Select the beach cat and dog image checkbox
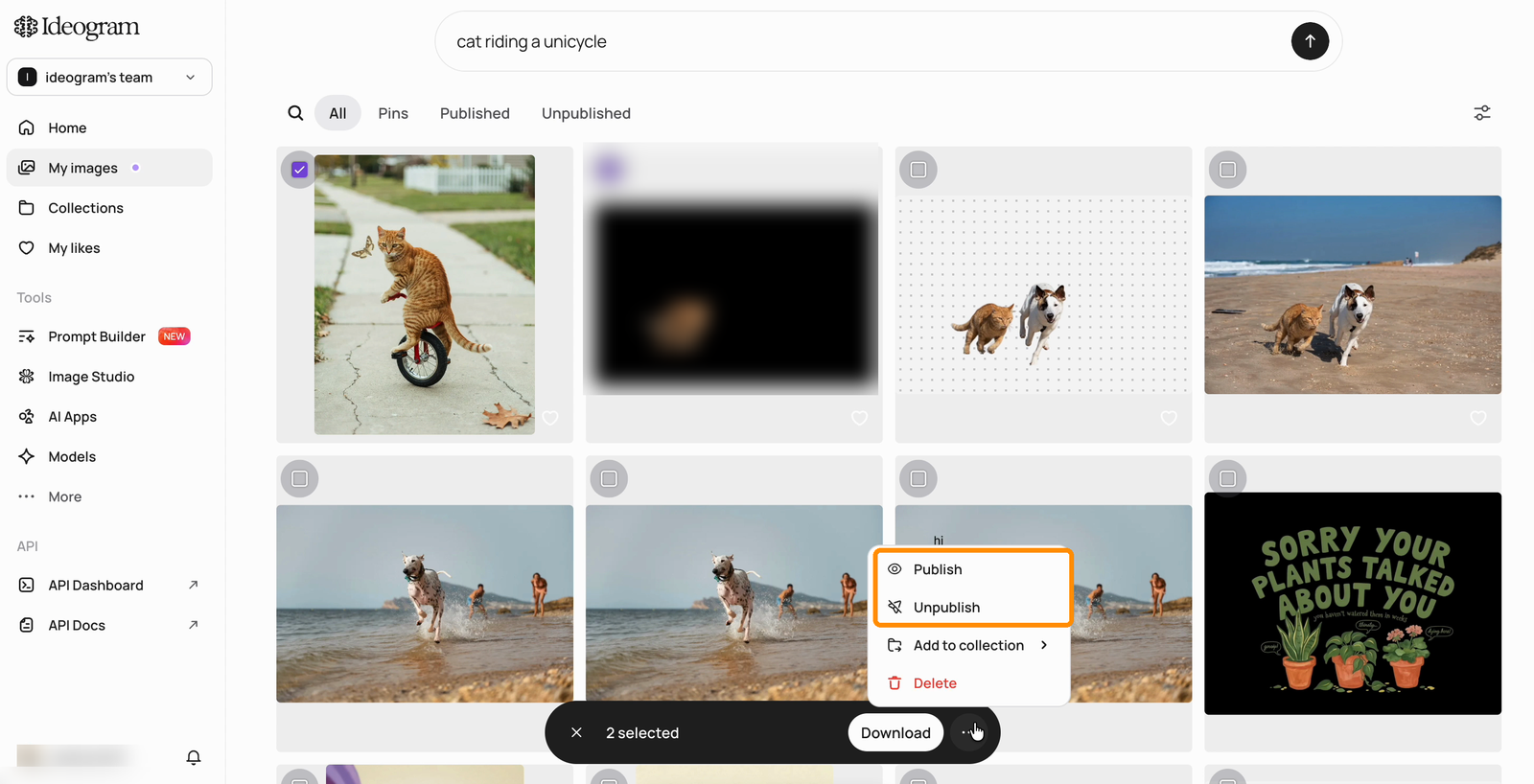 coord(1228,170)
